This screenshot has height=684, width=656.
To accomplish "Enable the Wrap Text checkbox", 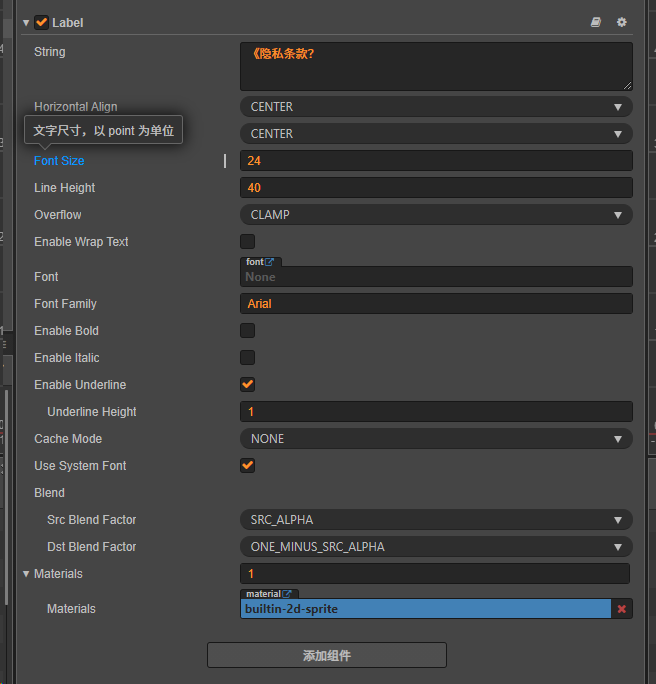I will (247, 242).
